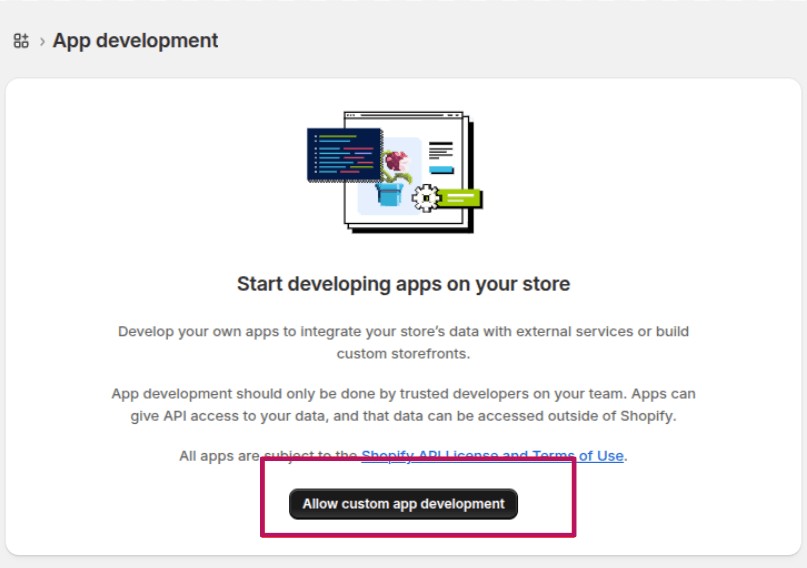The image size is (807, 568).
Task: Click the apps grid icon in breadcrumb
Action: pyautogui.click(x=21, y=41)
